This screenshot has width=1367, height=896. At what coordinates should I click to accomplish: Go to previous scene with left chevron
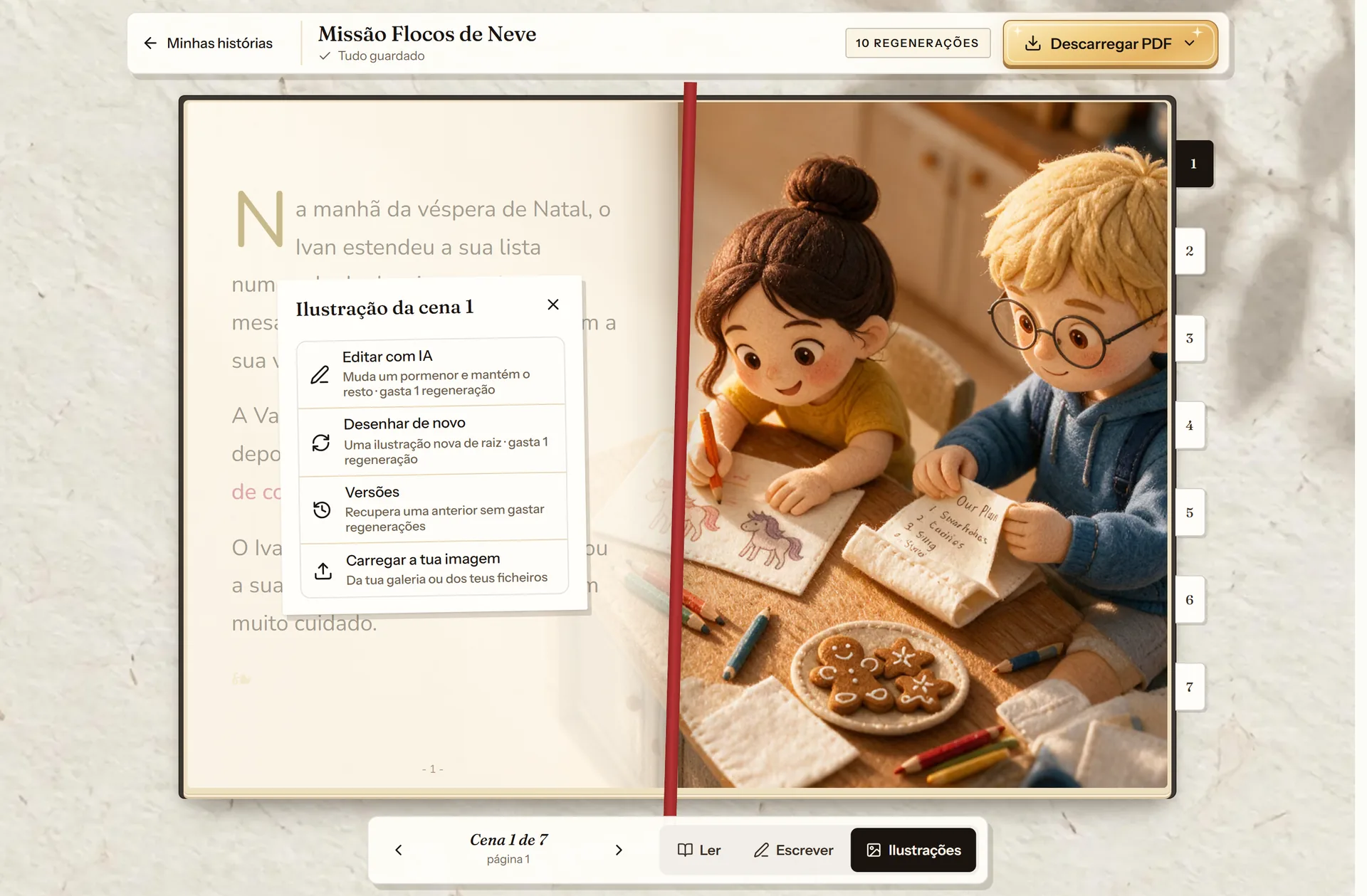tap(399, 850)
